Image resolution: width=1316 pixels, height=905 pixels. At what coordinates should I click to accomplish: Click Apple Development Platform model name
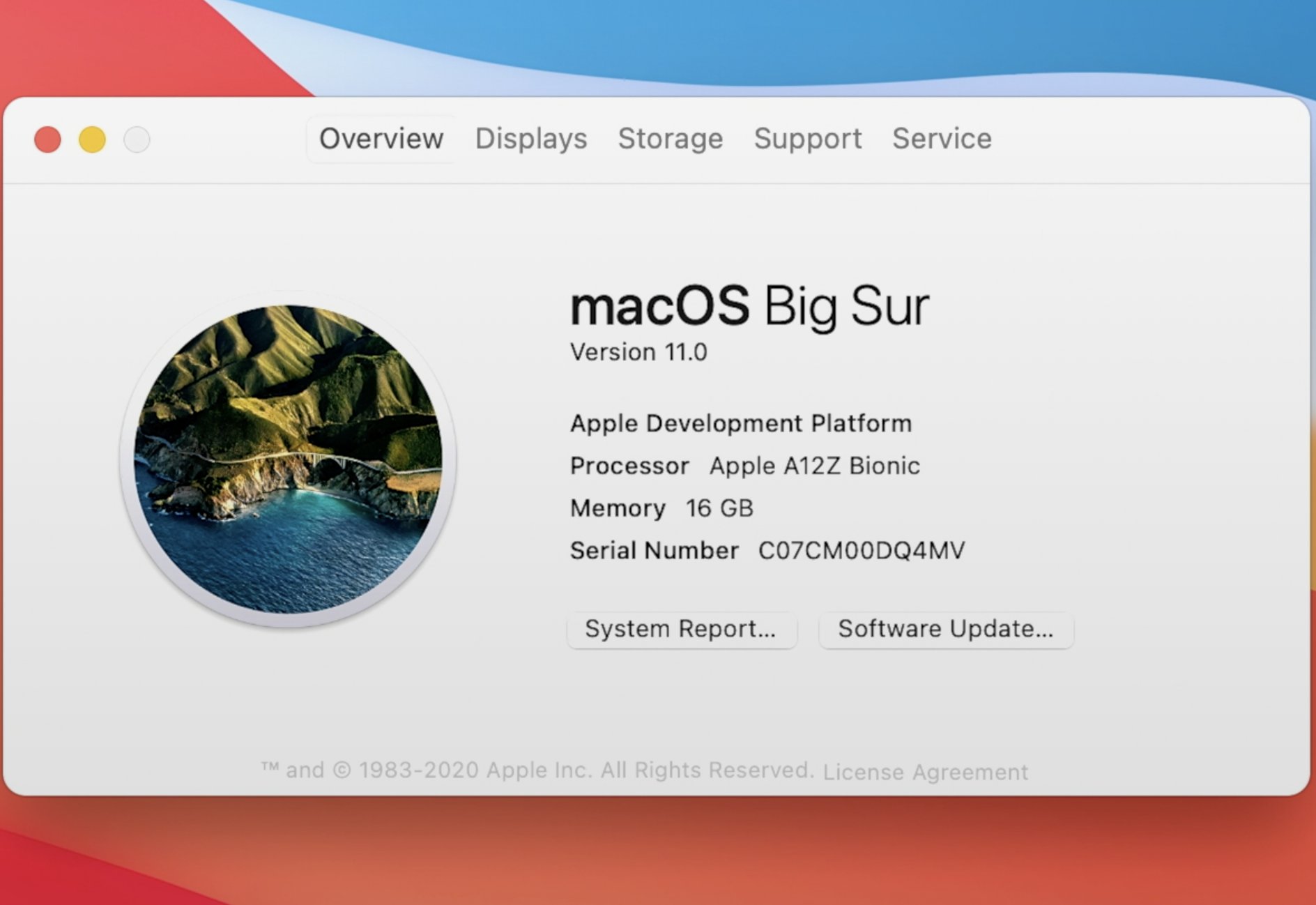tap(741, 423)
